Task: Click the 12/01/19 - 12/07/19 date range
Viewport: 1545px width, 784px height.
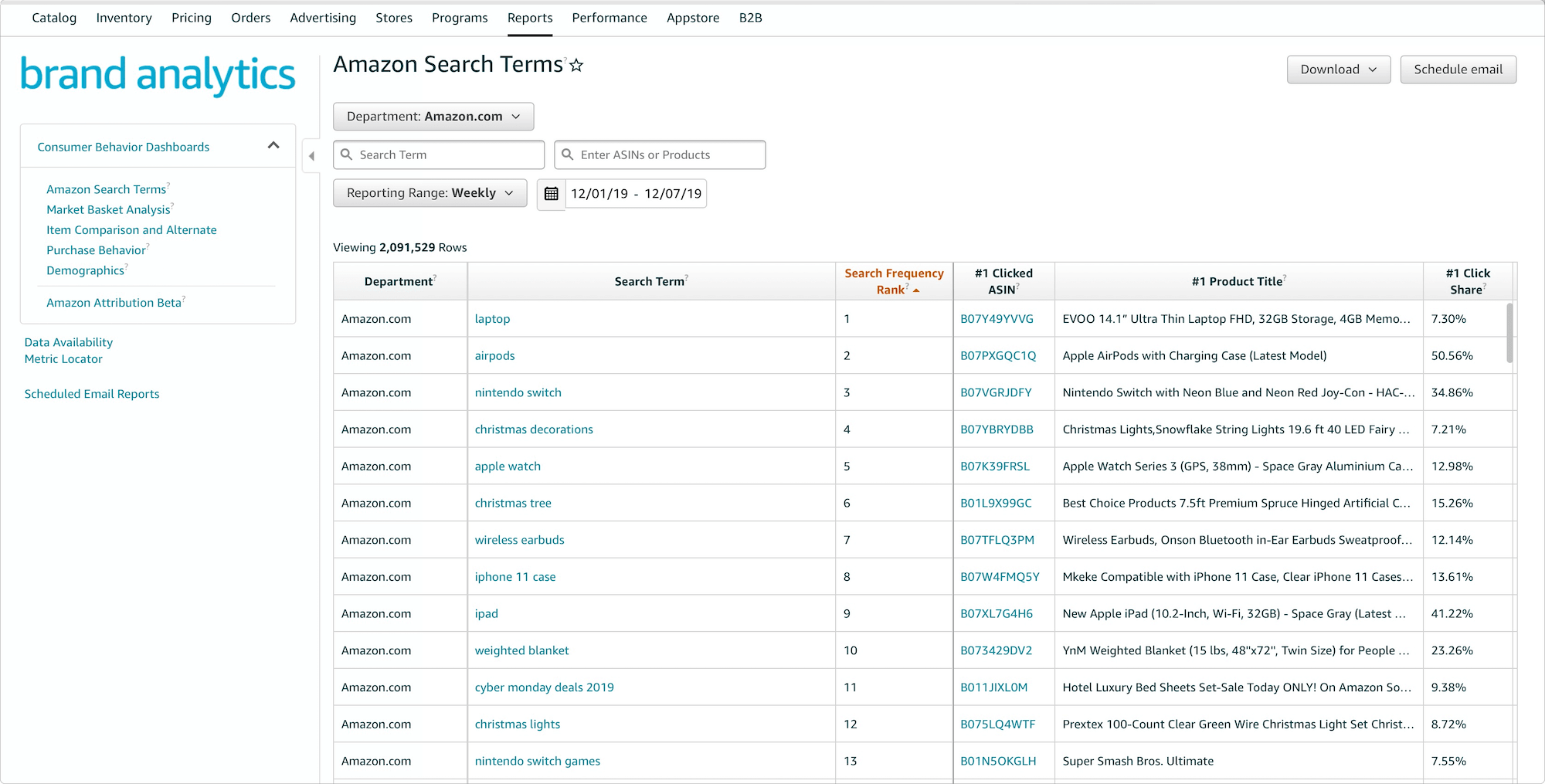Action: coord(636,194)
